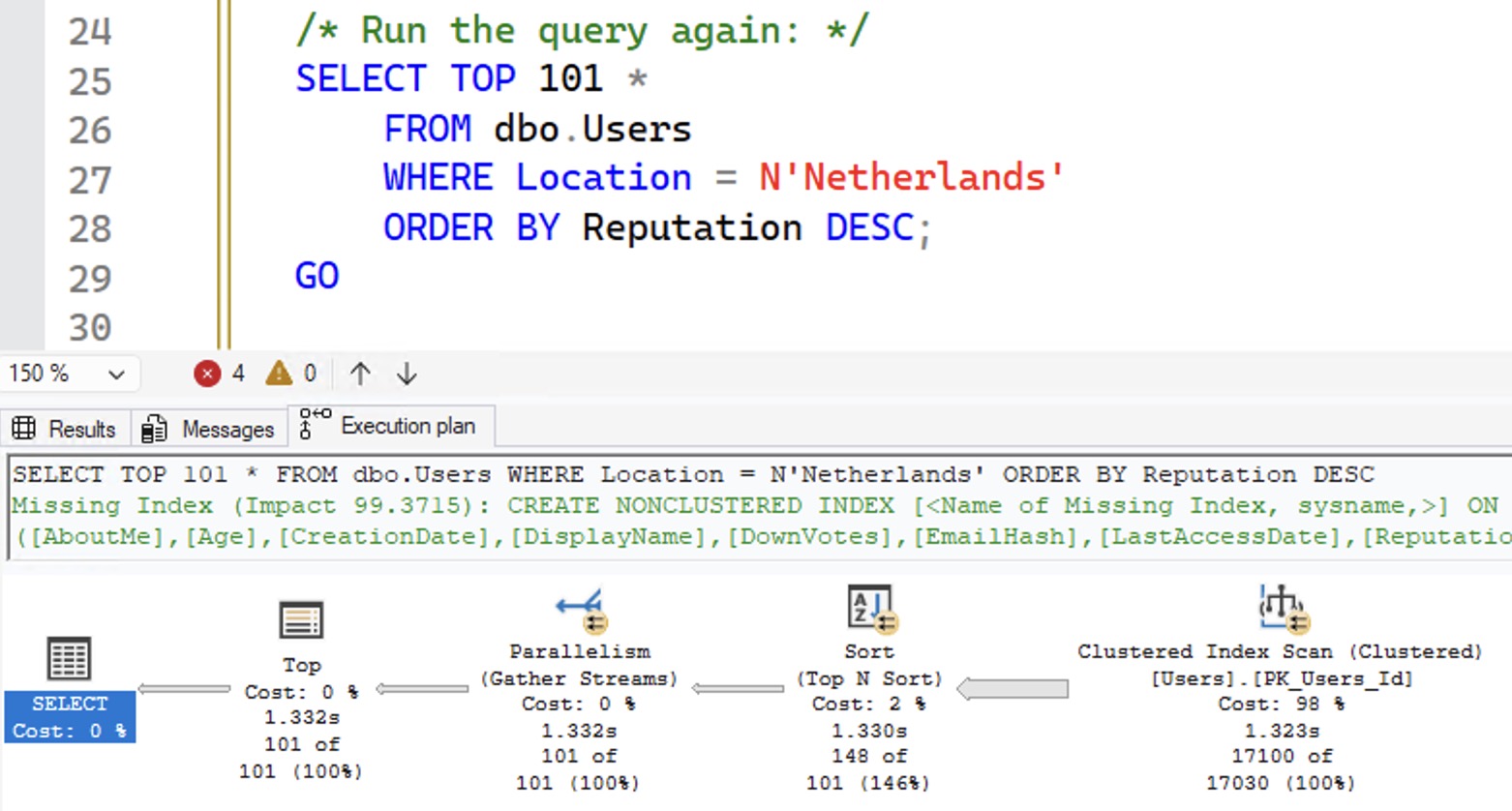Go to next issue with down arrow
This screenshot has width=1512, height=811.
pos(407,374)
